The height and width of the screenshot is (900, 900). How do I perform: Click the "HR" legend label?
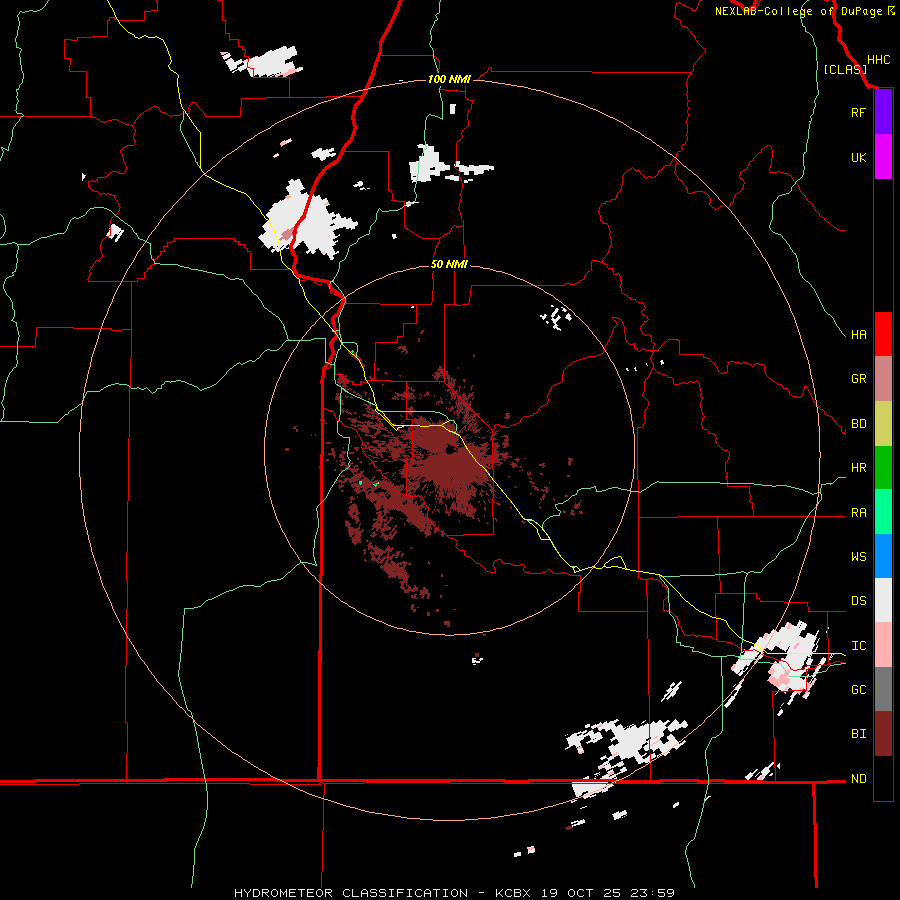[858, 468]
